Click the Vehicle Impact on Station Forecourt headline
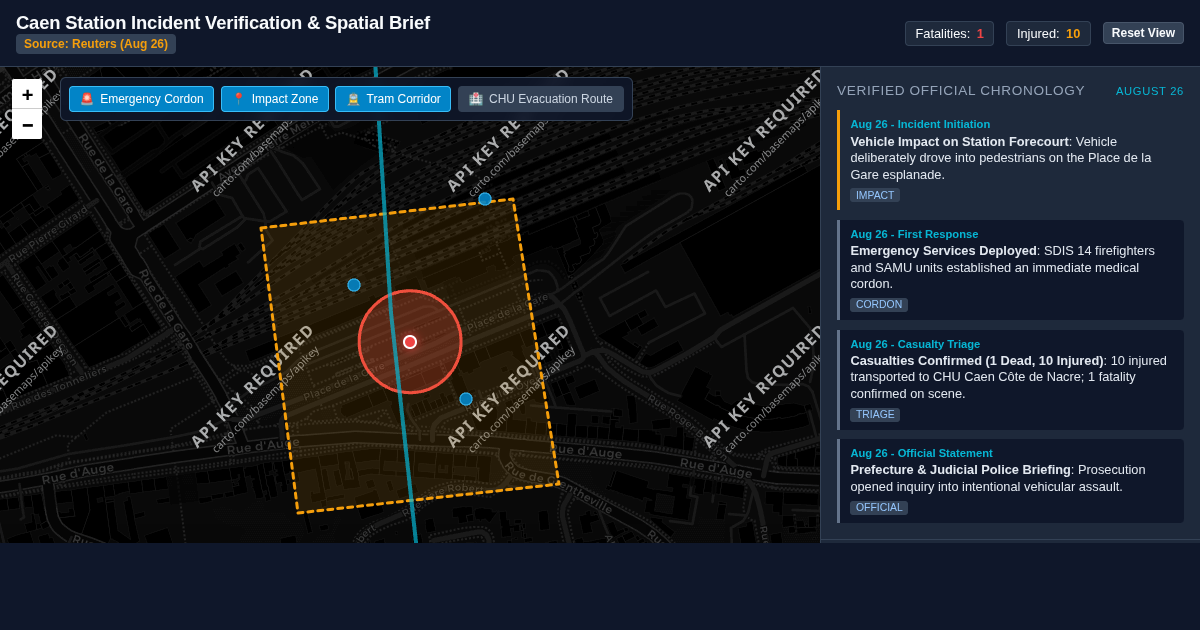The image size is (1200, 630). pos(960,142)
